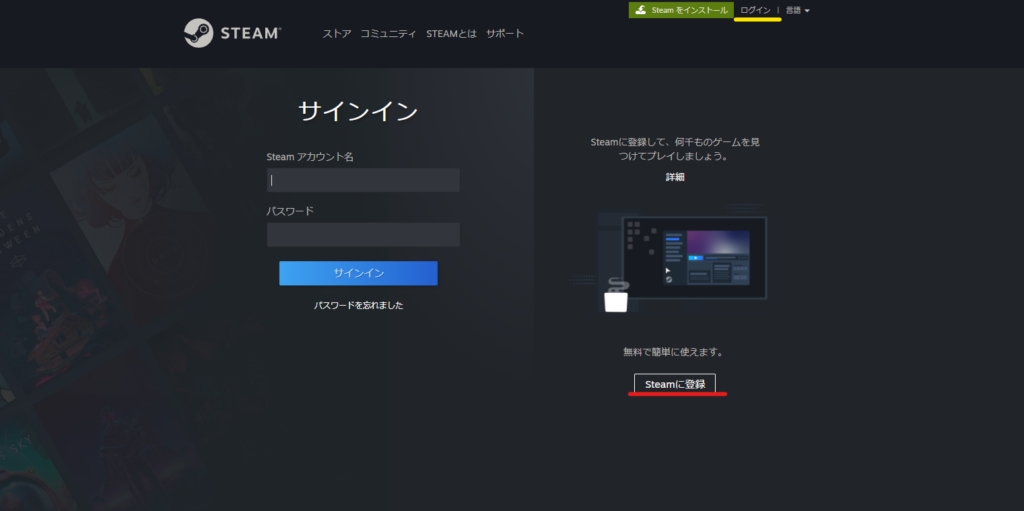
Task: Focus the パスワード input field
Action: [363, 234]
